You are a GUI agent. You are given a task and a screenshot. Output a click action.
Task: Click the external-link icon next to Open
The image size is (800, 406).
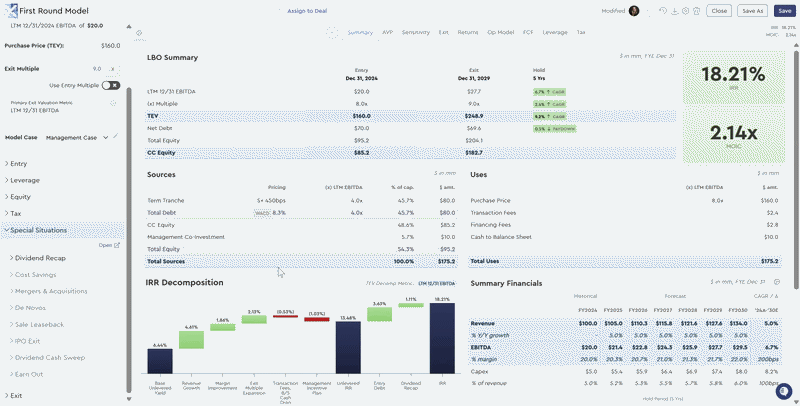click(117, 245)
